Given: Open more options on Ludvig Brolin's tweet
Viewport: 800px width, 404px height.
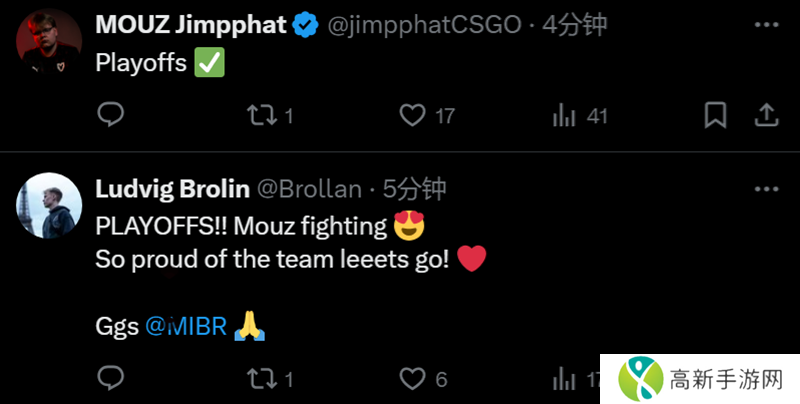Looking at the screenshot, I should [766, 187].
